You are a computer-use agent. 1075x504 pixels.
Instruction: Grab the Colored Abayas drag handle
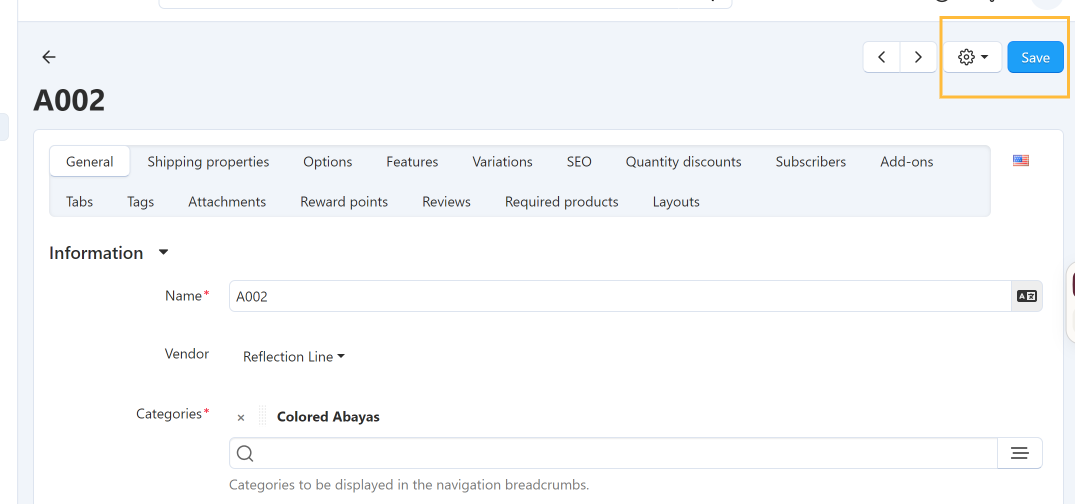tap(262, 416)
